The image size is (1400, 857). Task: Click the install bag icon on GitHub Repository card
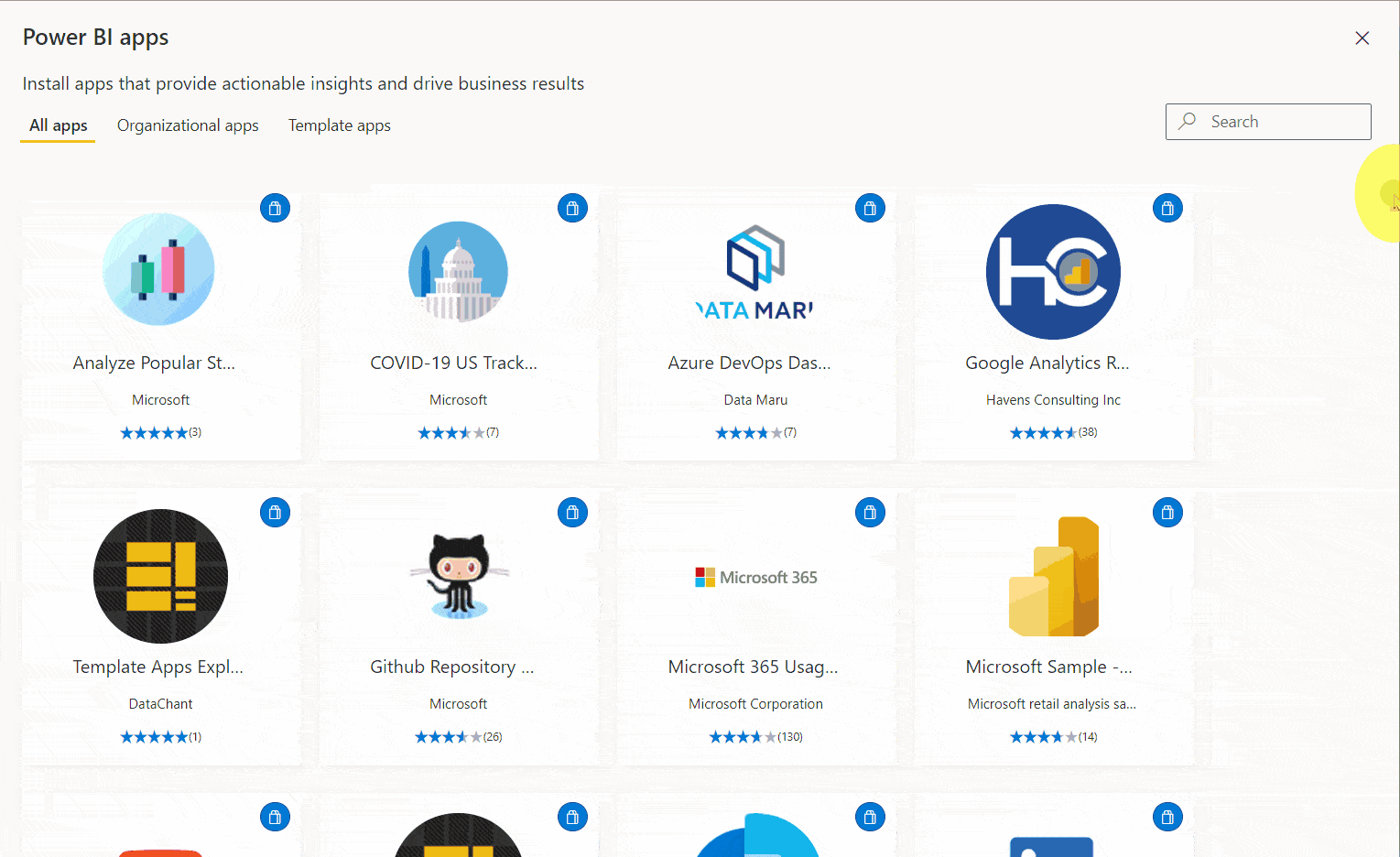pyautogui.click(x=572, y=512)
